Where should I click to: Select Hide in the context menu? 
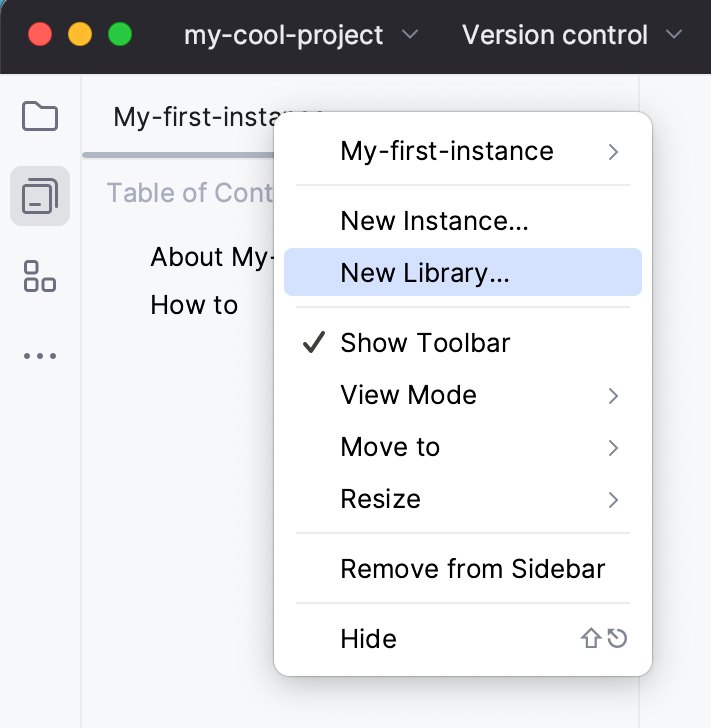[369, 639]
